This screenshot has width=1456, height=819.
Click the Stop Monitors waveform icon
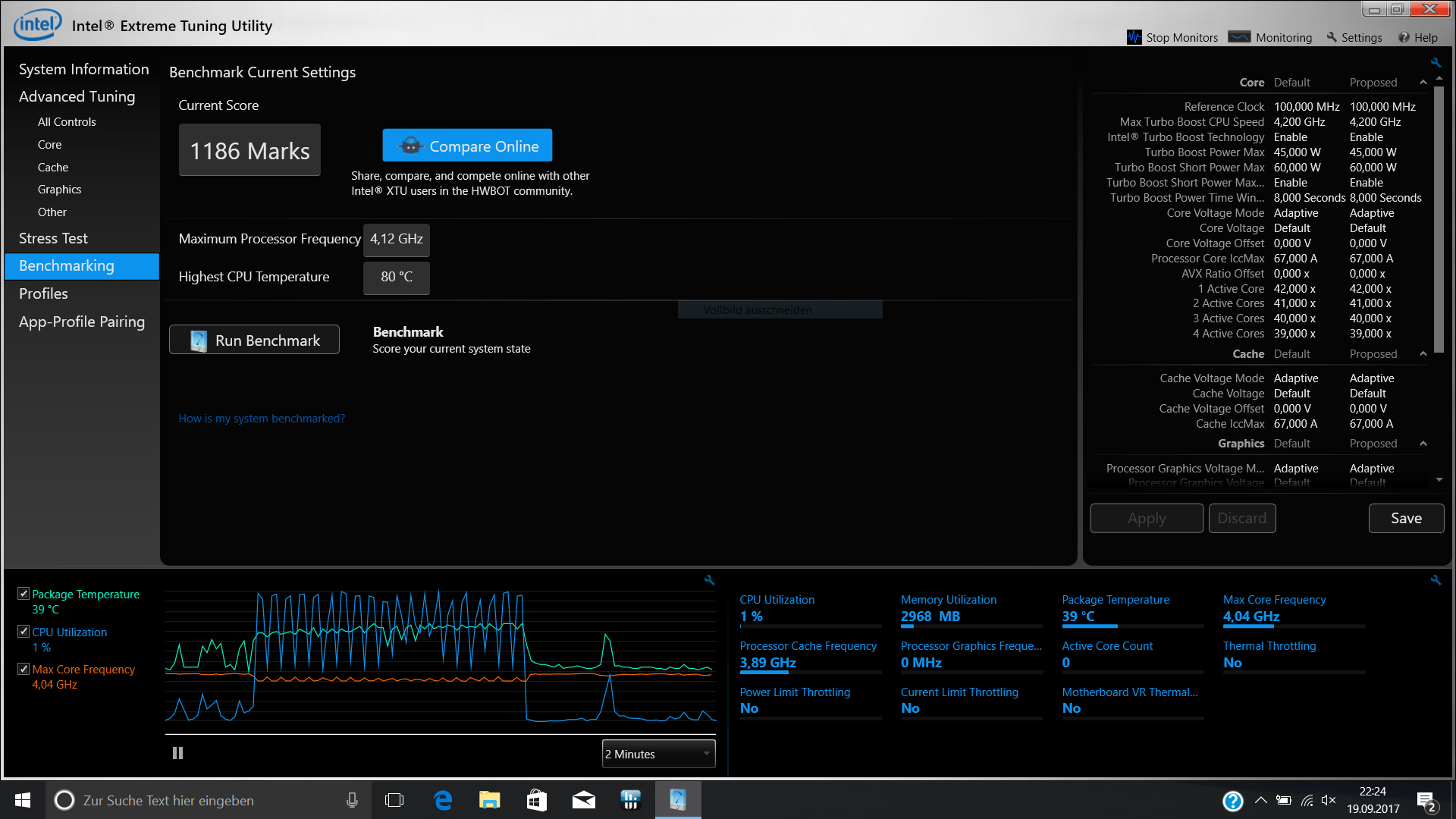(1134, 37)
